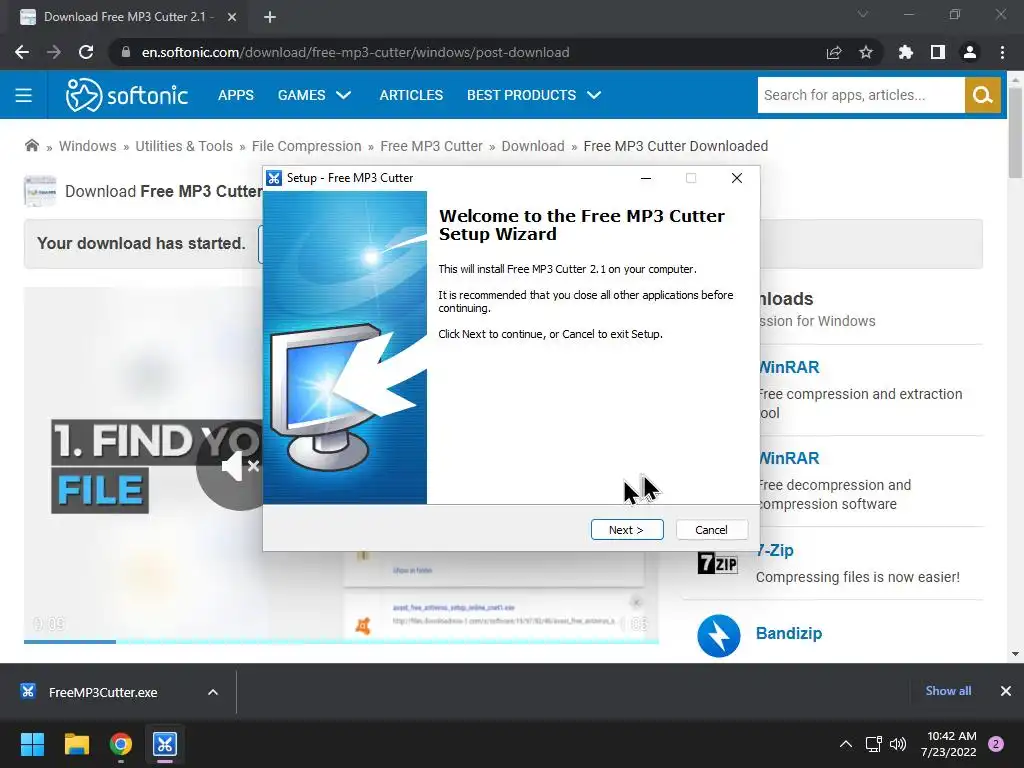Click the softonic URL in the address bar
Viewport: 1024px width, 768px height.
(355, 52)
